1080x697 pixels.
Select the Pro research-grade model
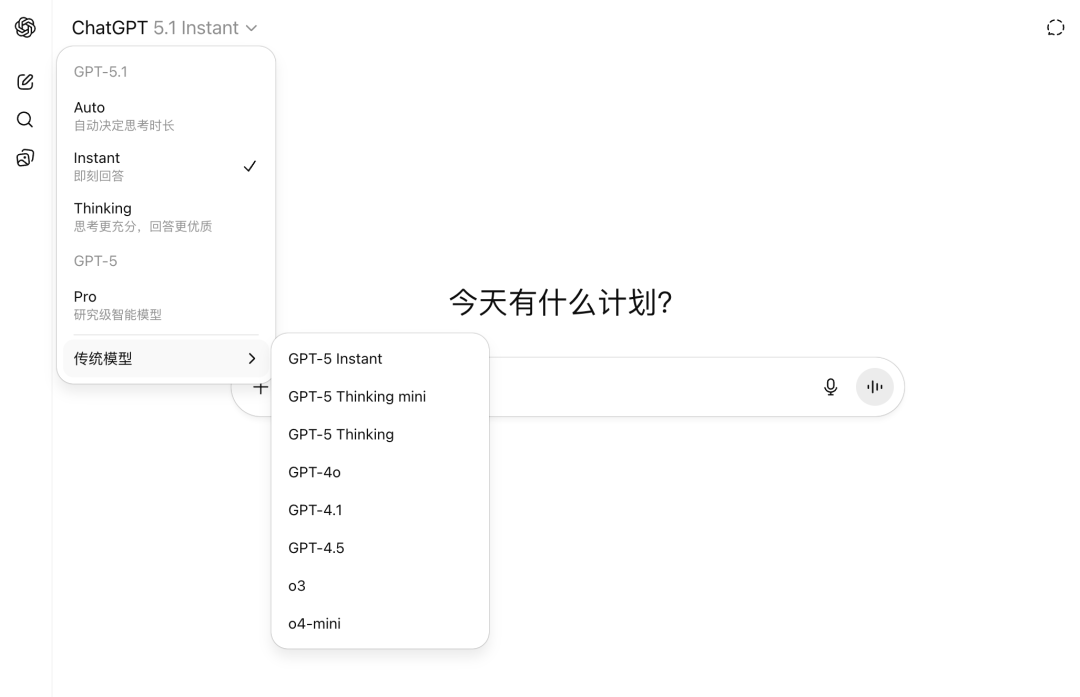point(165,305)
